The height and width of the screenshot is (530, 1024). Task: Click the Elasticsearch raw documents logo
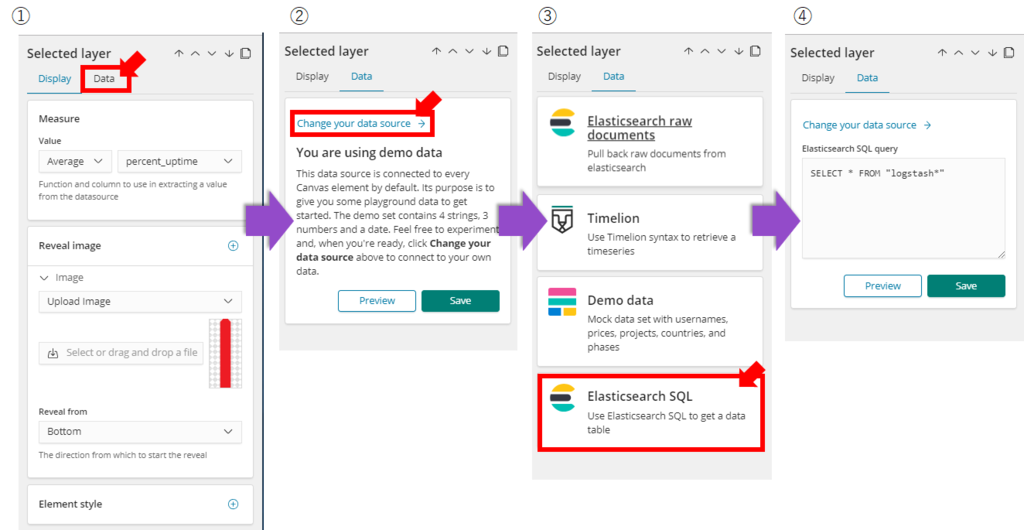click(x=562, y=123)
